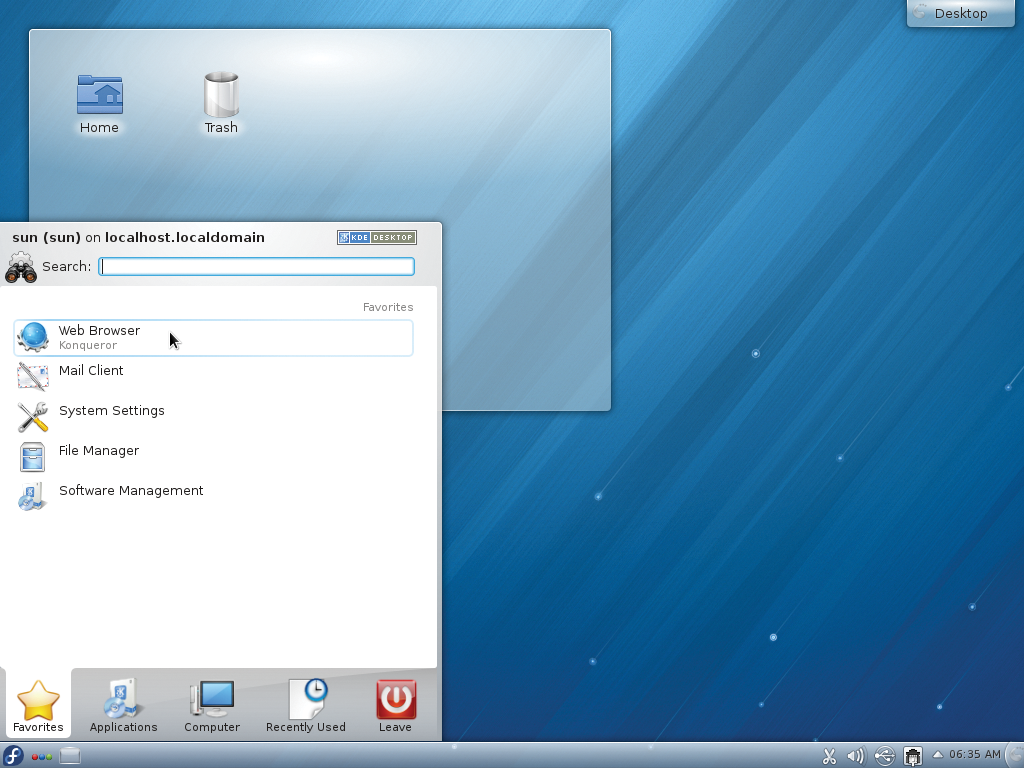Open System Settings from Favorites

click(111, 411)
